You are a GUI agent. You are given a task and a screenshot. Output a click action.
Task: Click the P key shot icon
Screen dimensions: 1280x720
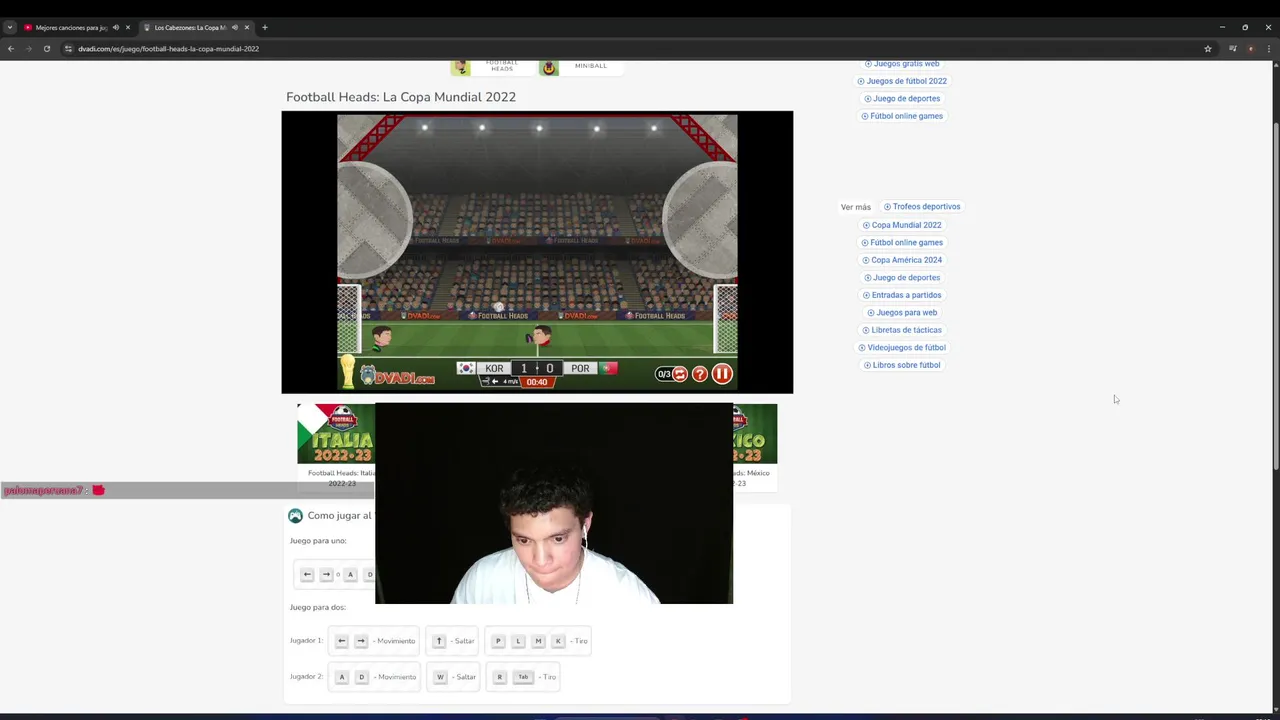tap(498, 641)
